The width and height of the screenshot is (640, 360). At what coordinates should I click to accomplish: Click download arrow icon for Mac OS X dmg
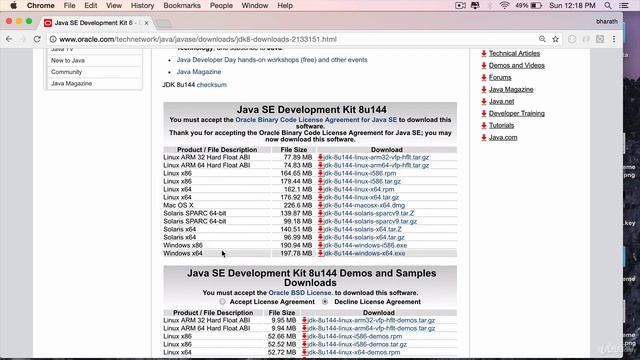click(320, 205)
